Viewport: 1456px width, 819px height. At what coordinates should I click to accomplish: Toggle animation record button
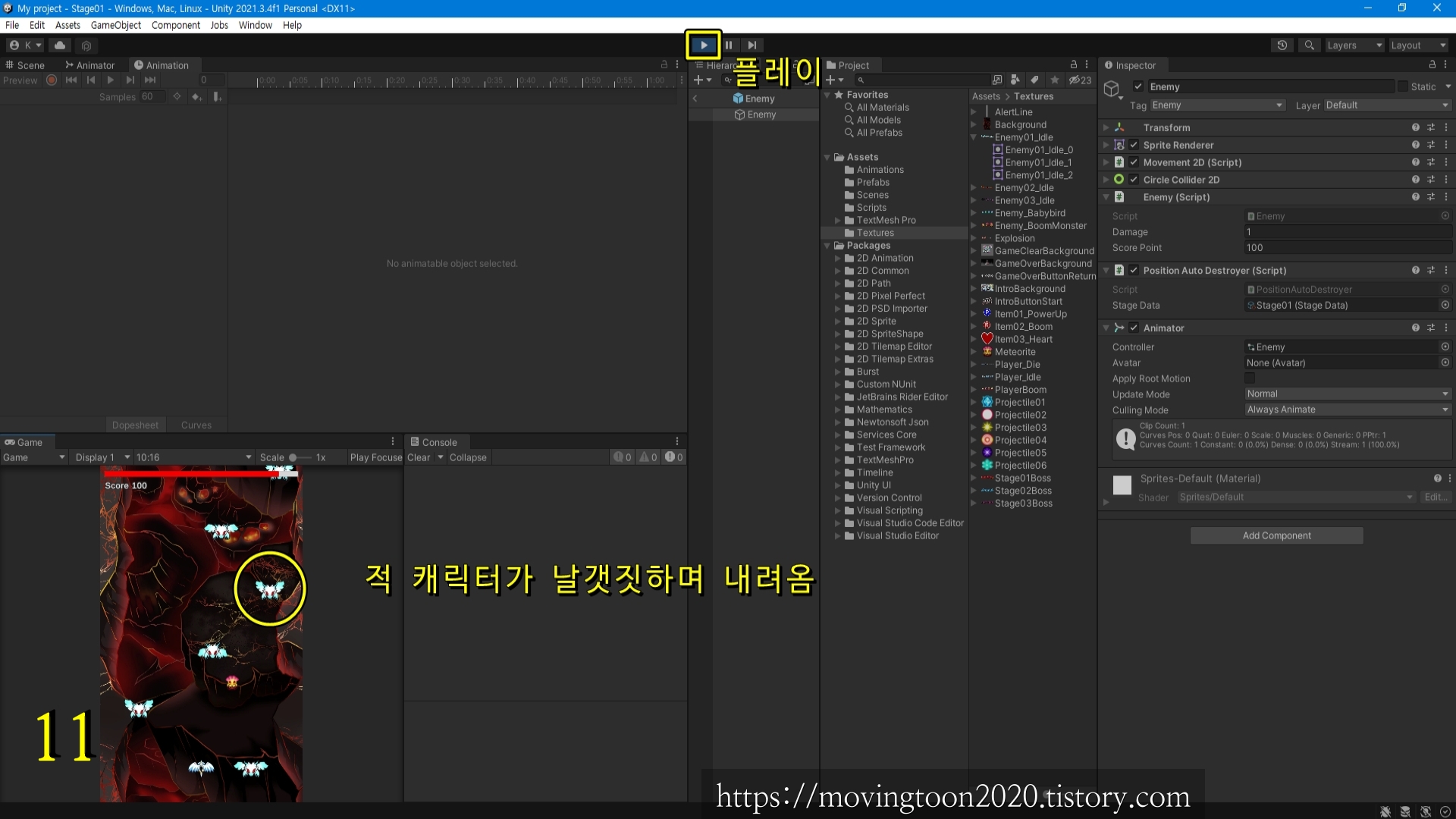pyautogui.click(x=52, y=80)
